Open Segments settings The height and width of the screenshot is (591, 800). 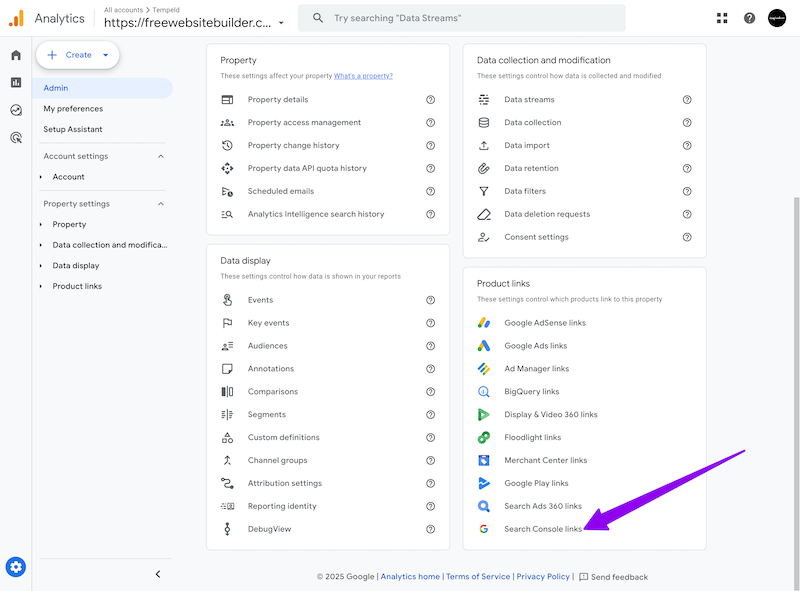(267, 414)
